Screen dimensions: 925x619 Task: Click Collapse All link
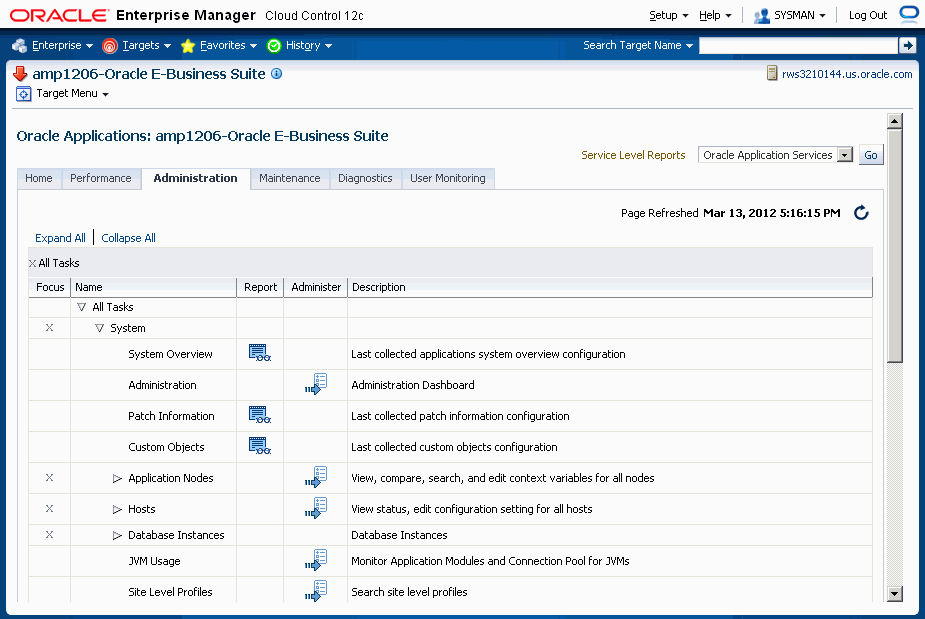[x=129, y=238]
